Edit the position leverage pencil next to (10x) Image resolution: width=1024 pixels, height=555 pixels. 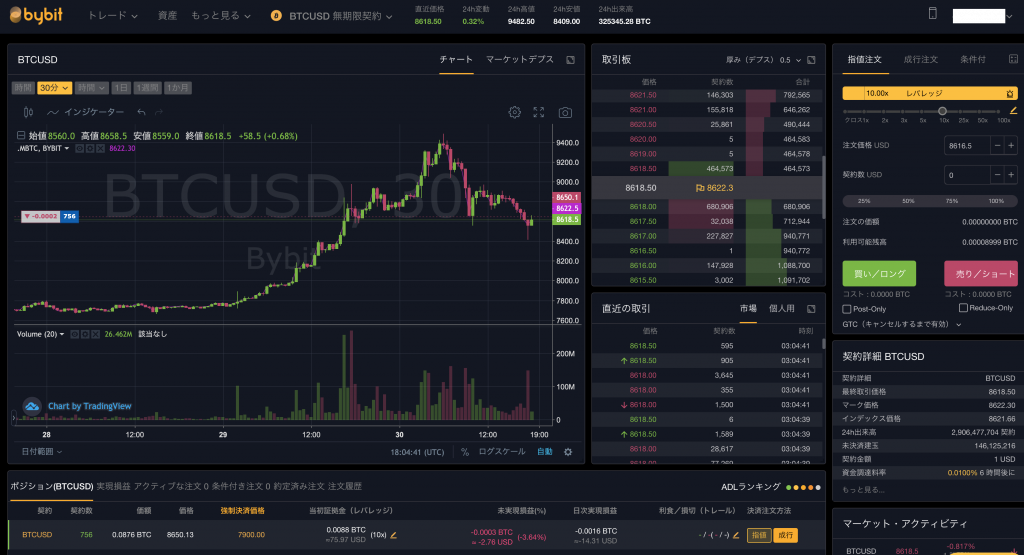click(393, 535)
